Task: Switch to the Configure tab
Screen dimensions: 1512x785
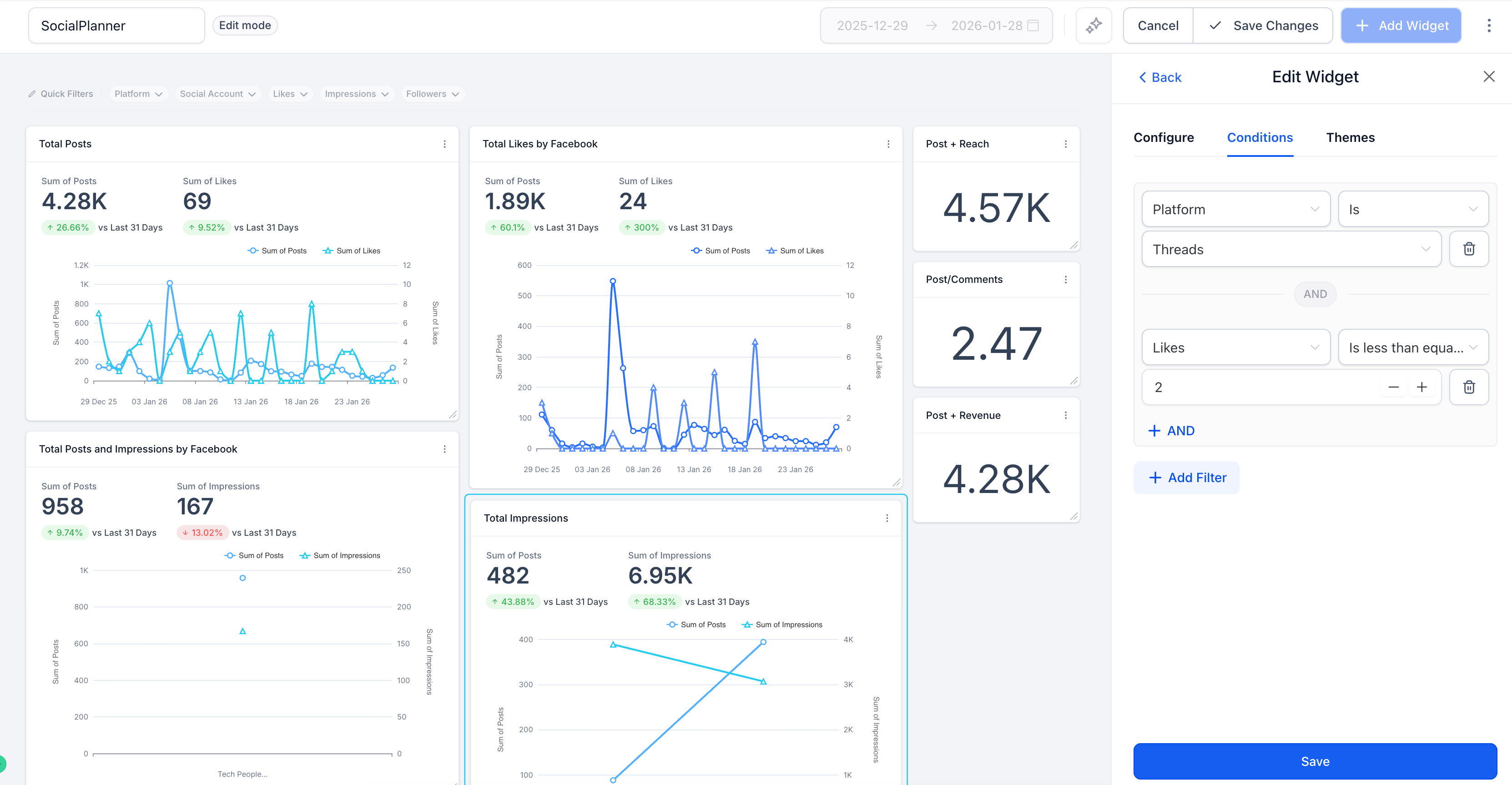Action: click(x=1164, y=138)
